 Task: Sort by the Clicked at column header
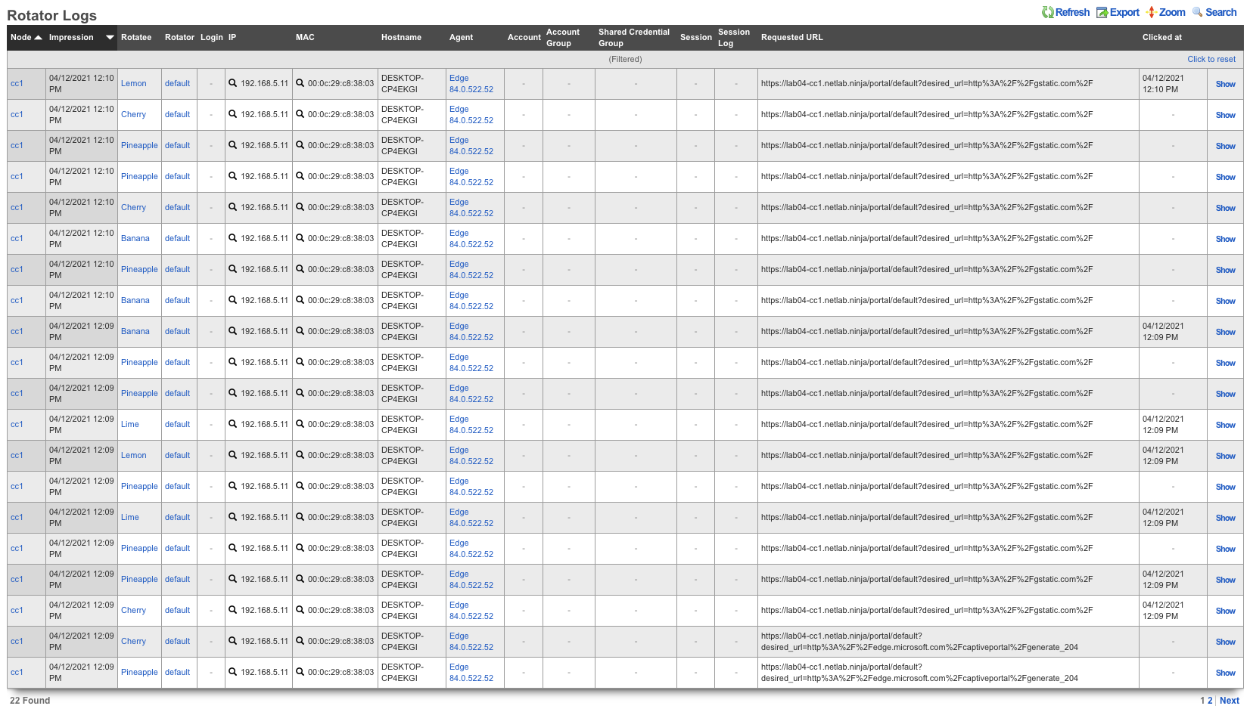coord(1162,38)
